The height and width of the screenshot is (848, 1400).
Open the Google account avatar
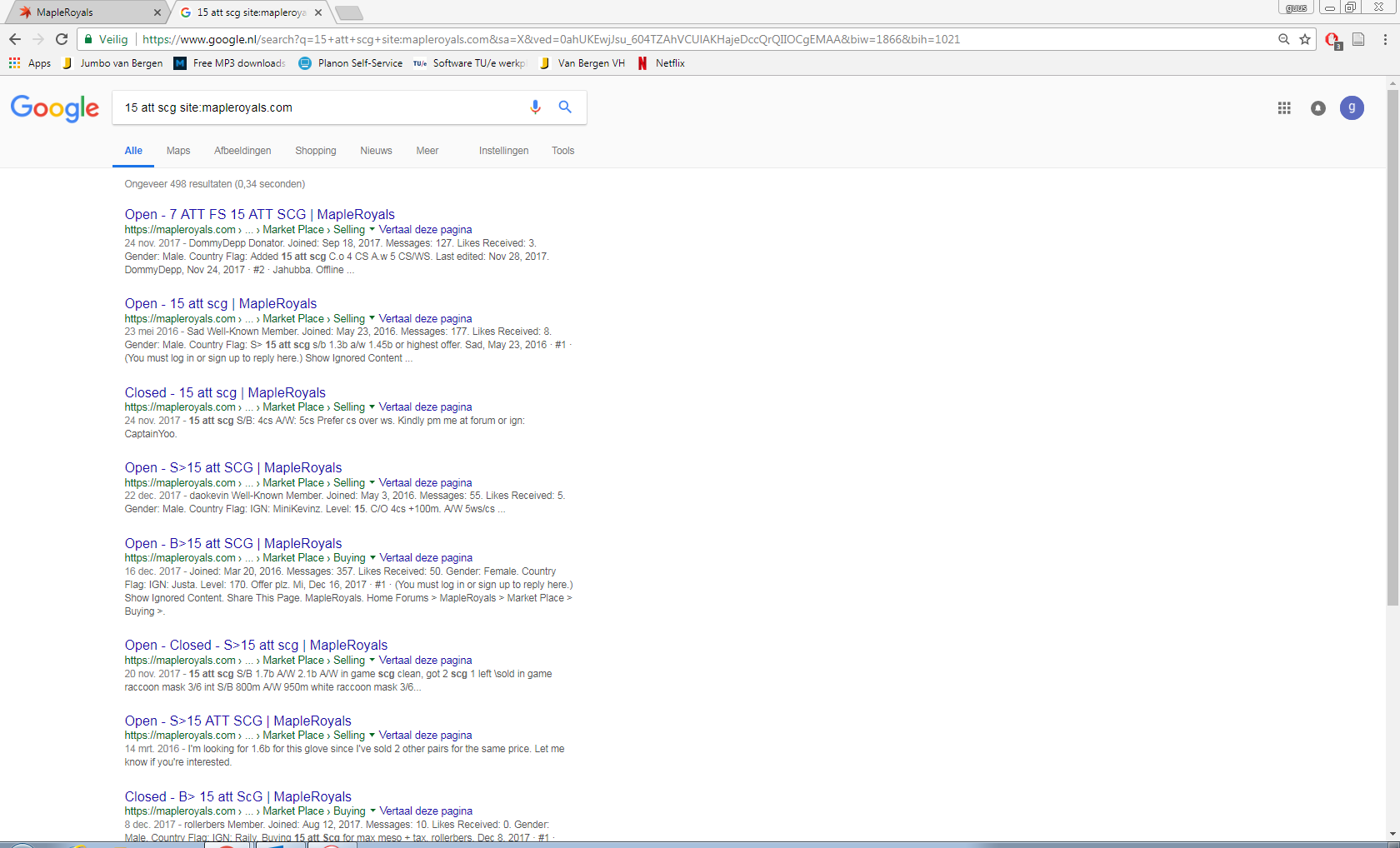tap(1352, 108)
